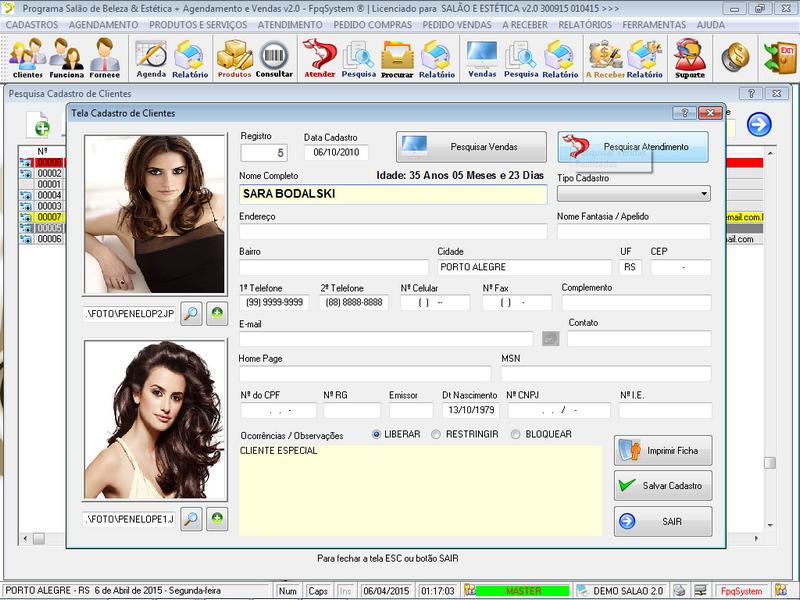Viewport: 800px width, 600px height.
Task: Select row 00002 in client list
Action: 49,173
